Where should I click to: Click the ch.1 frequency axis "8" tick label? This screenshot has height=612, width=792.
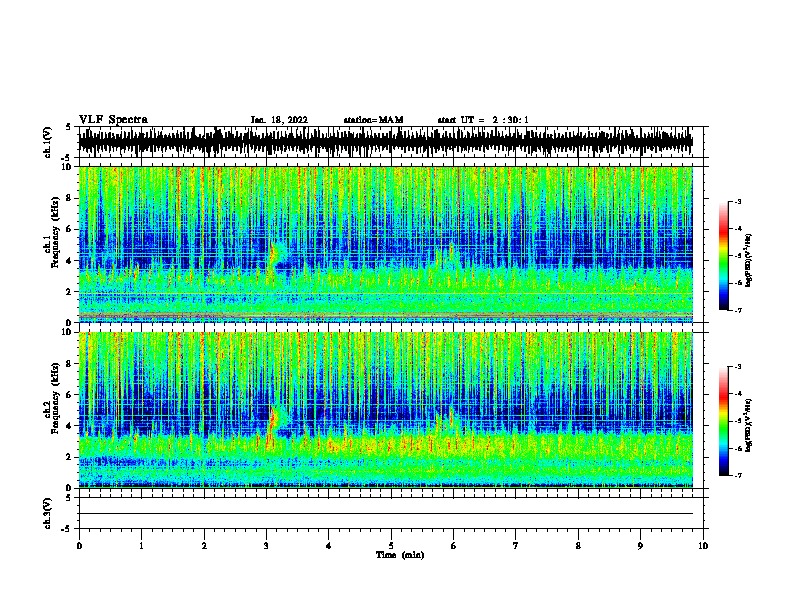[x=70, y=198]
